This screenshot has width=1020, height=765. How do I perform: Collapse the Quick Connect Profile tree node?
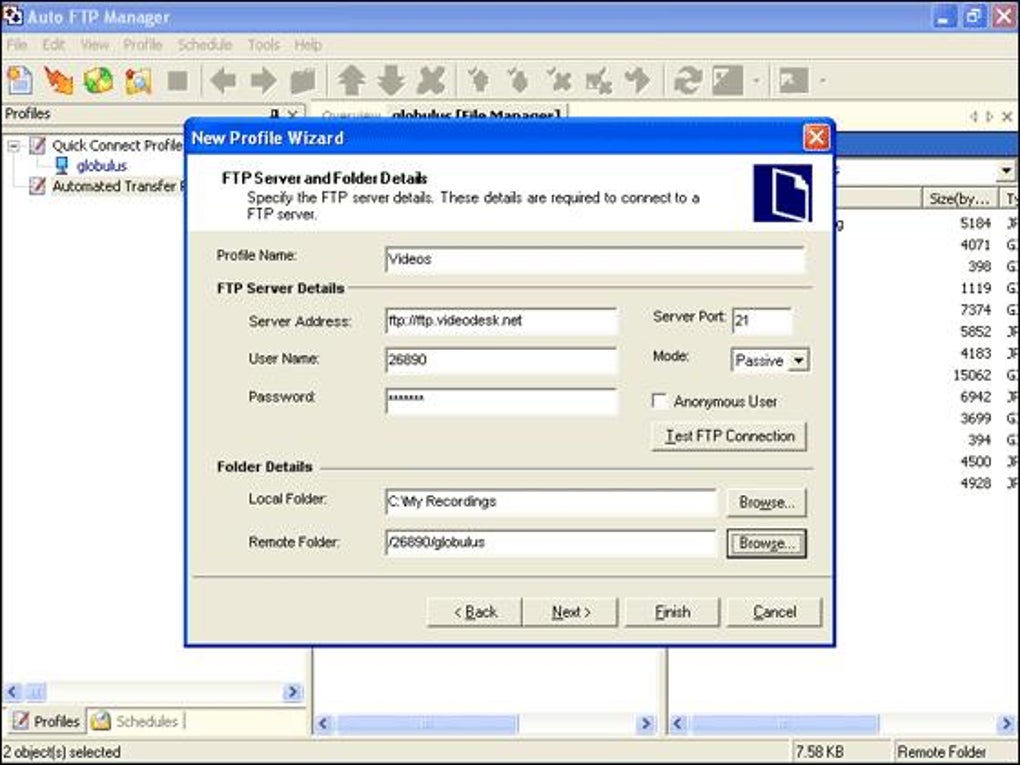(14, 146)
